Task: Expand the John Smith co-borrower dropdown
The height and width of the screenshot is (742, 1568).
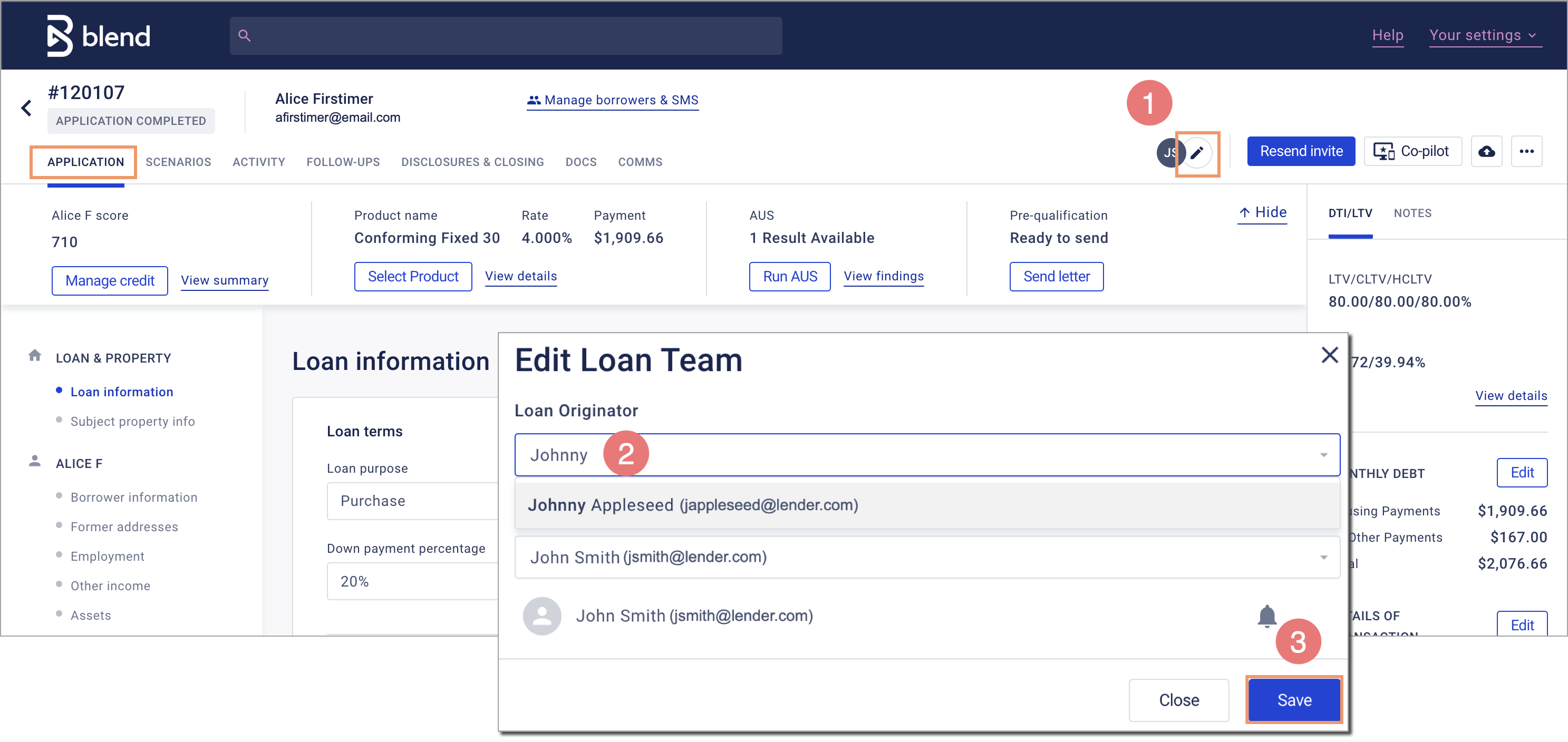Action: pyautogui.click(x=1324, y=557)
